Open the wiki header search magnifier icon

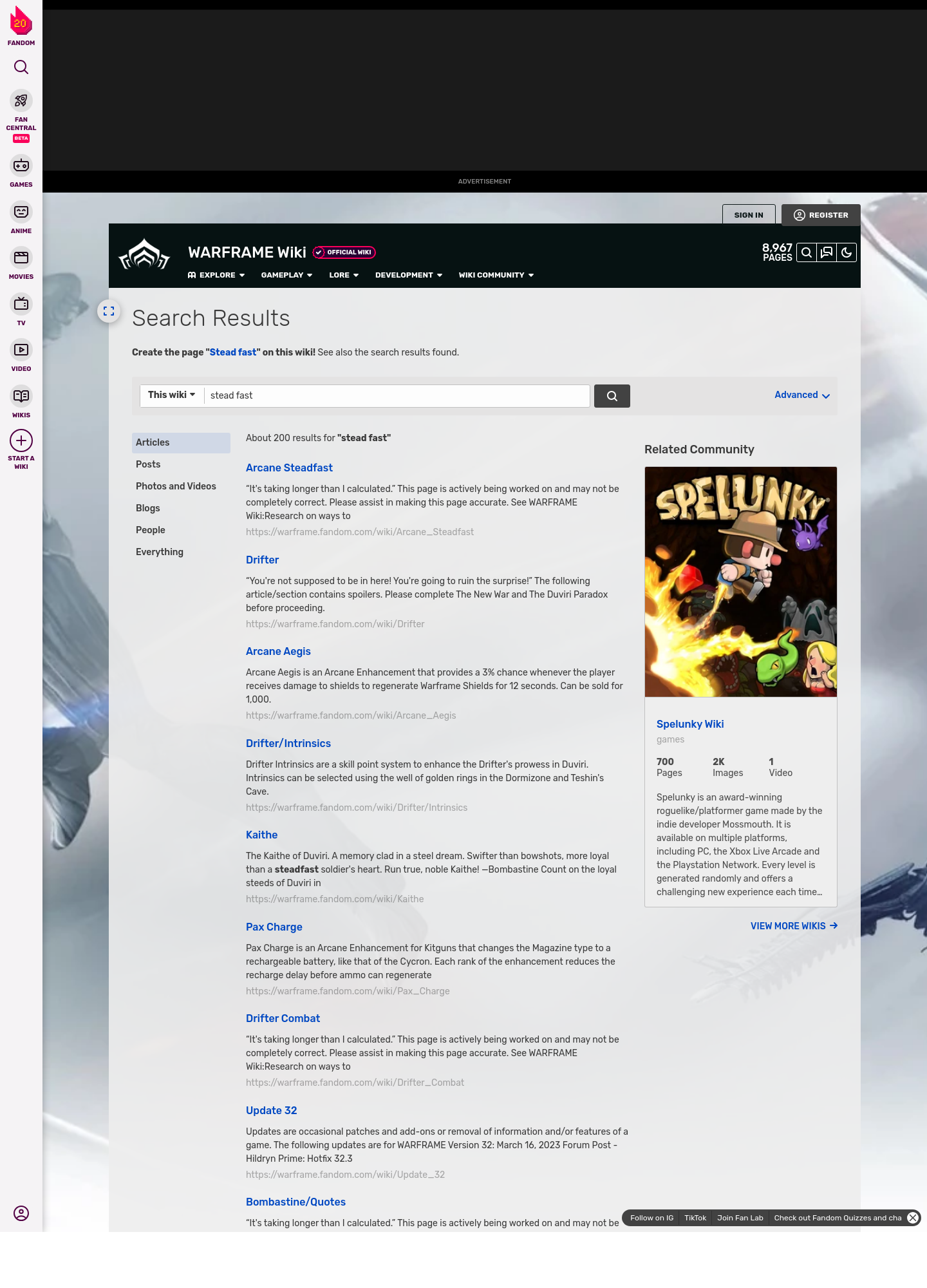(x=807, y=252)
